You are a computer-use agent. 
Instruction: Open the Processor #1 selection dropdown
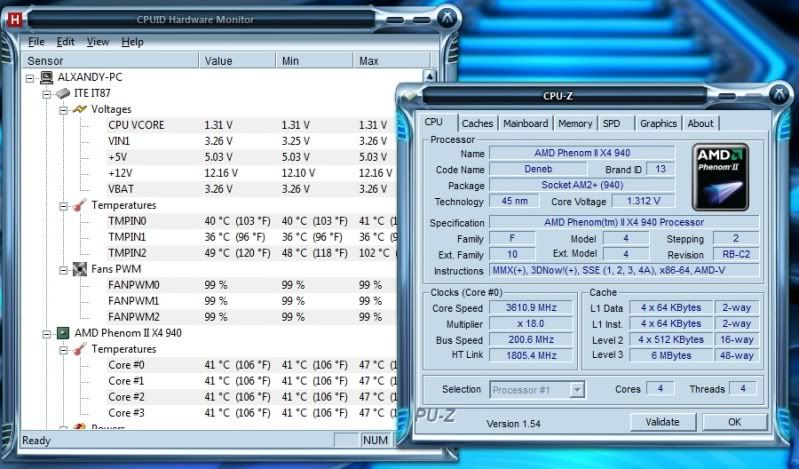pyautogui.click(x=577, y=390)
